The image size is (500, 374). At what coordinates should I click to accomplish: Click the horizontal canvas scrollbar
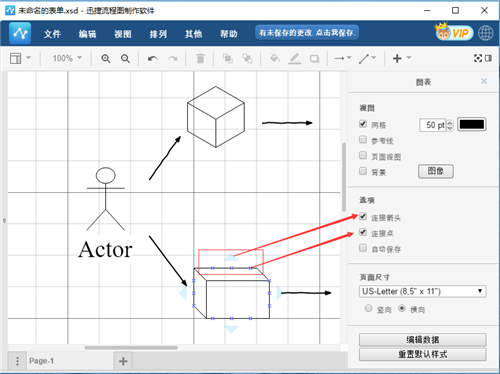pyautogui.click(x=131, y=348)
